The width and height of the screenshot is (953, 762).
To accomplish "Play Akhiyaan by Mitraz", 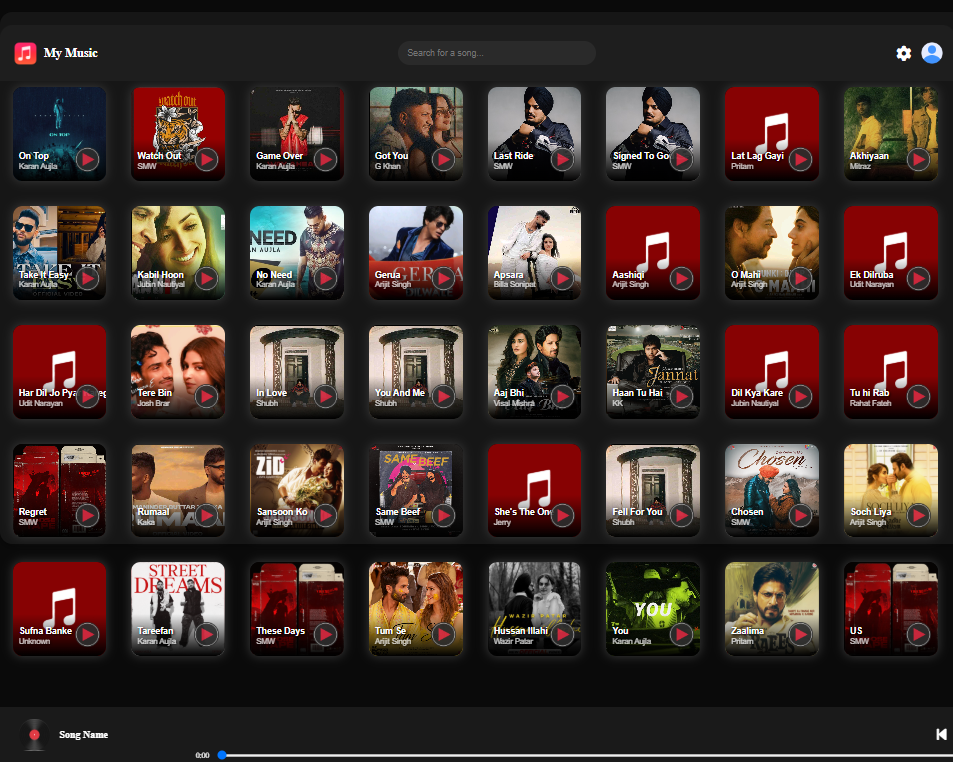I will pyautogui.click(x=918, y=160).
